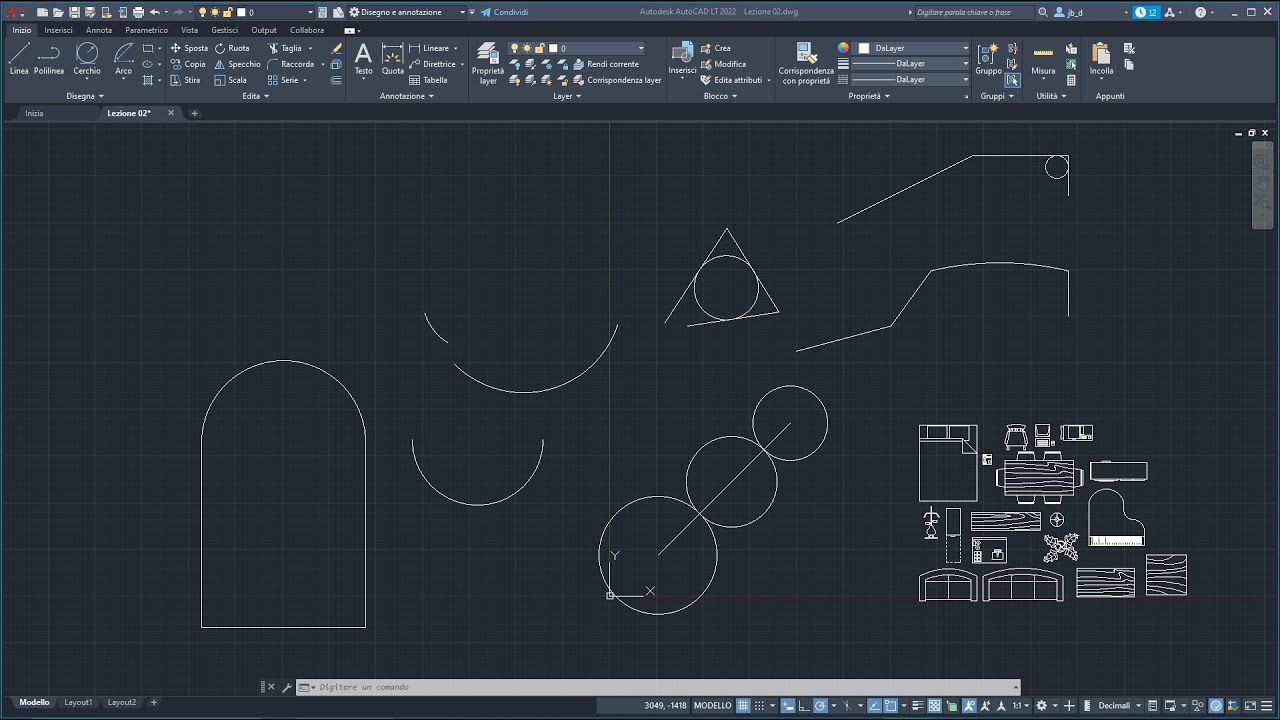Open the Disegno e annotazione workspace dropdown
The height and width of the screenshot is (720, 1280).
pyautogui.click(x=406, y=12)
